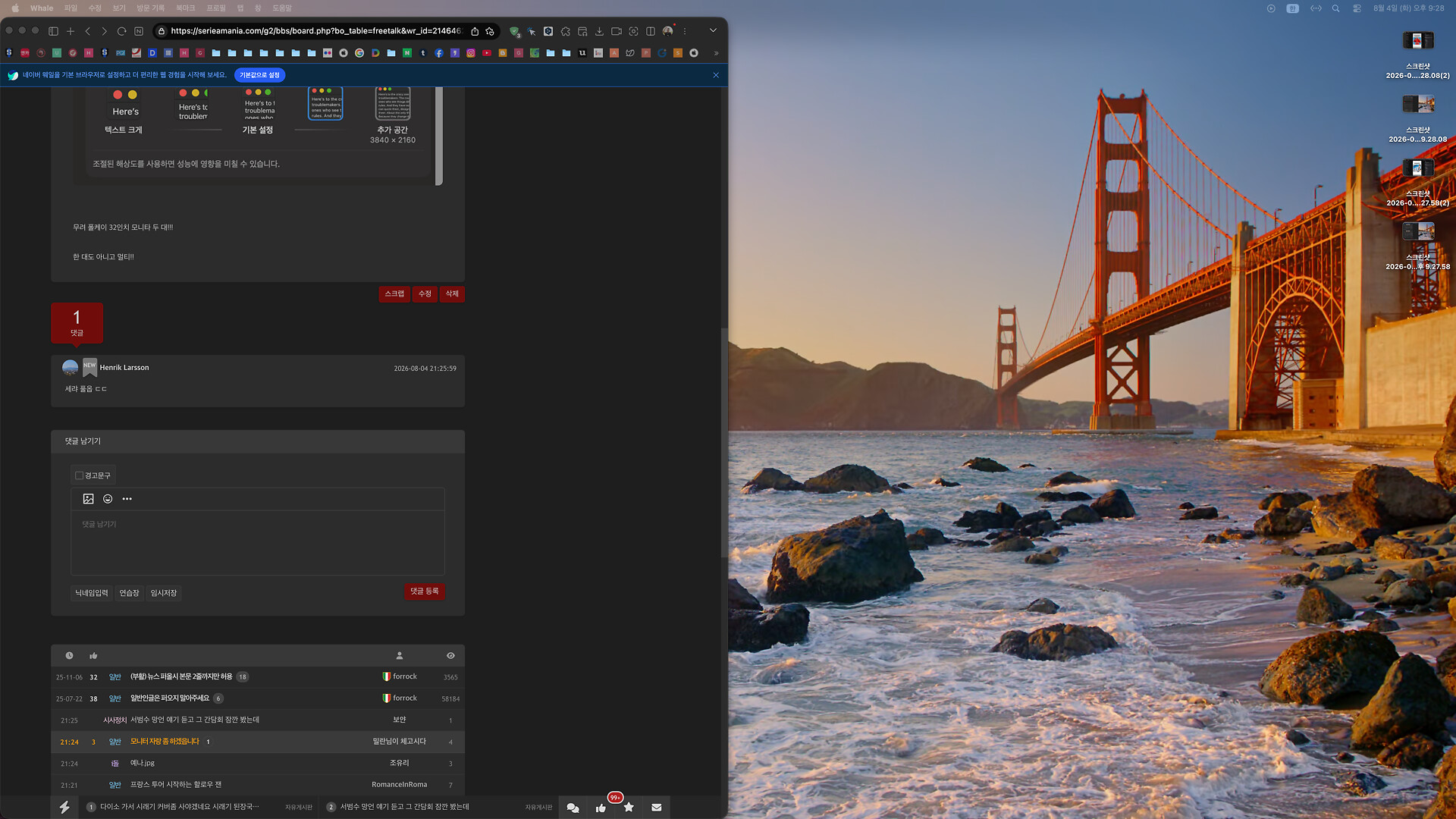The image size is (1456, 819).
Task: Sort the post list by views eye icon
Action: coord(450,656)
